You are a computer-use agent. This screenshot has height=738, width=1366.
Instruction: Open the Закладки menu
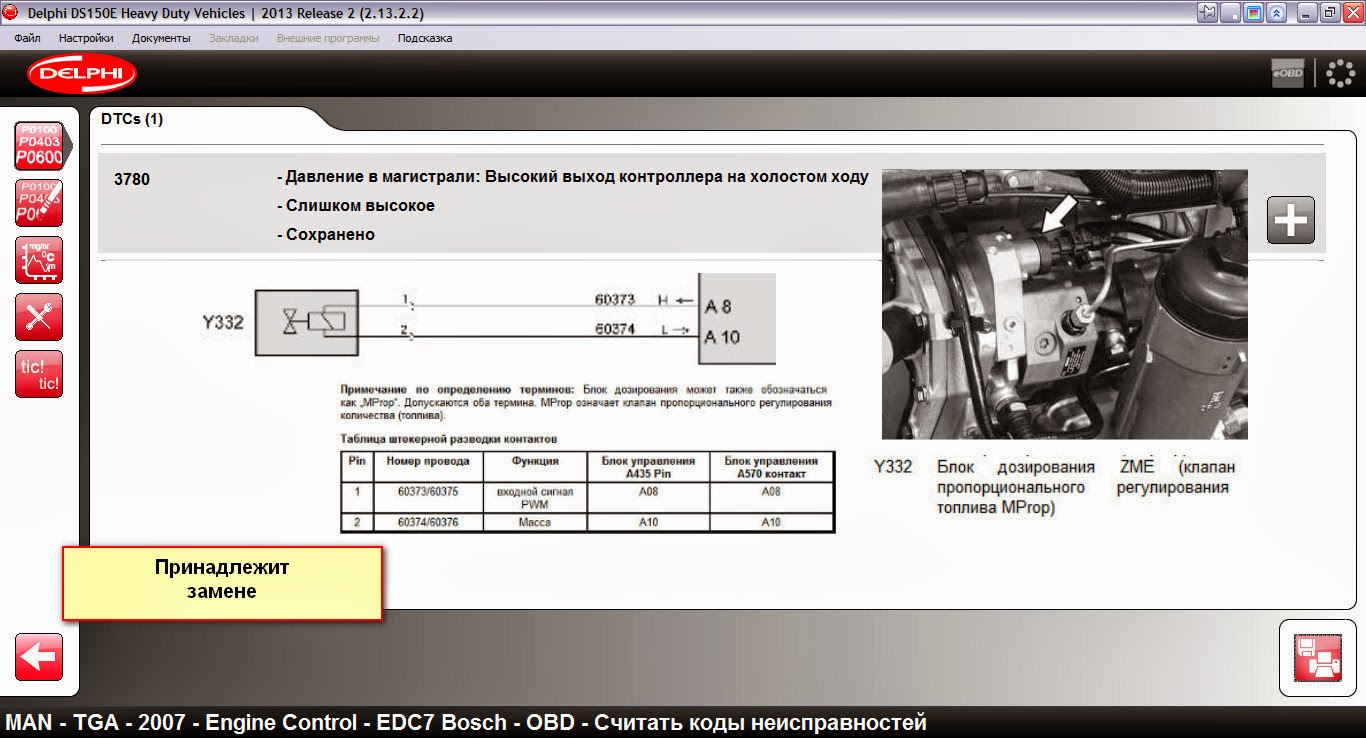click(x=234, y=38)
